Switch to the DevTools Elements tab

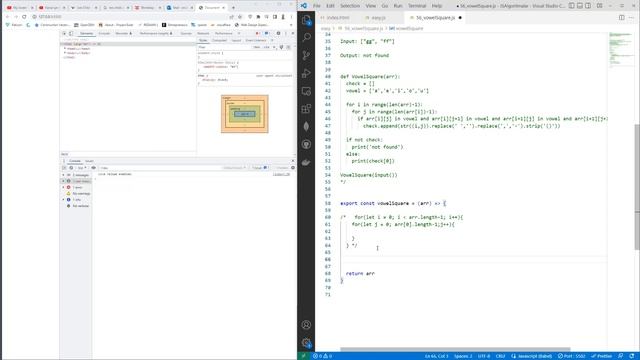(x=86, y=33)
